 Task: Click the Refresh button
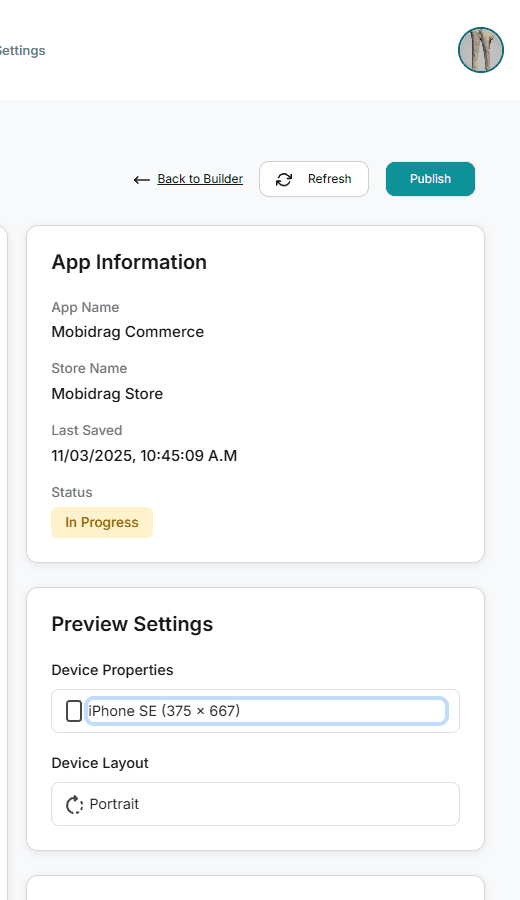314,179
